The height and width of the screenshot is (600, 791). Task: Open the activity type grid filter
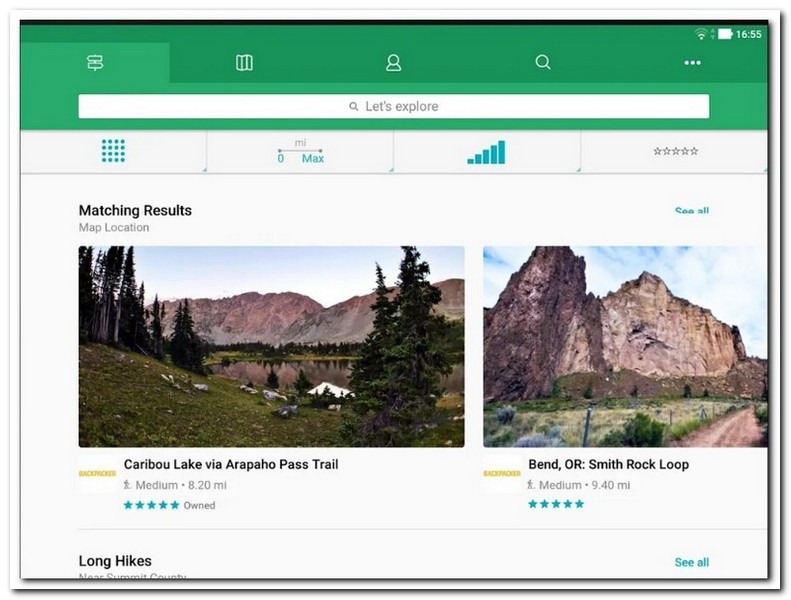[113, 151]
